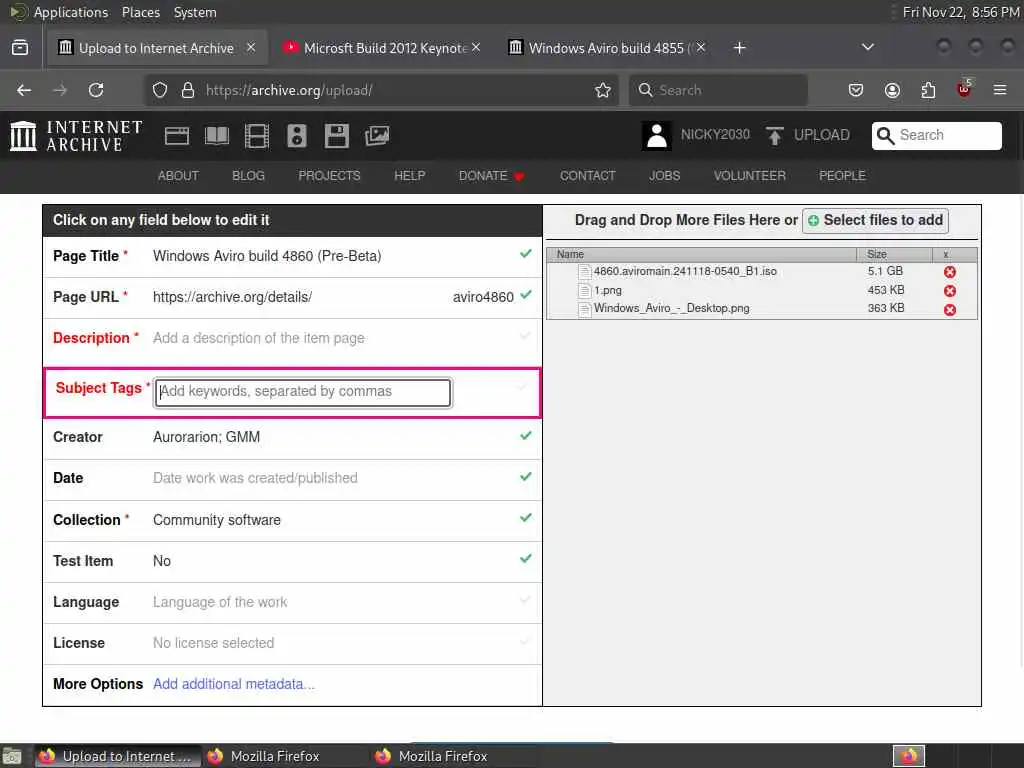Open the Applications menu

(x=71, y=12)
